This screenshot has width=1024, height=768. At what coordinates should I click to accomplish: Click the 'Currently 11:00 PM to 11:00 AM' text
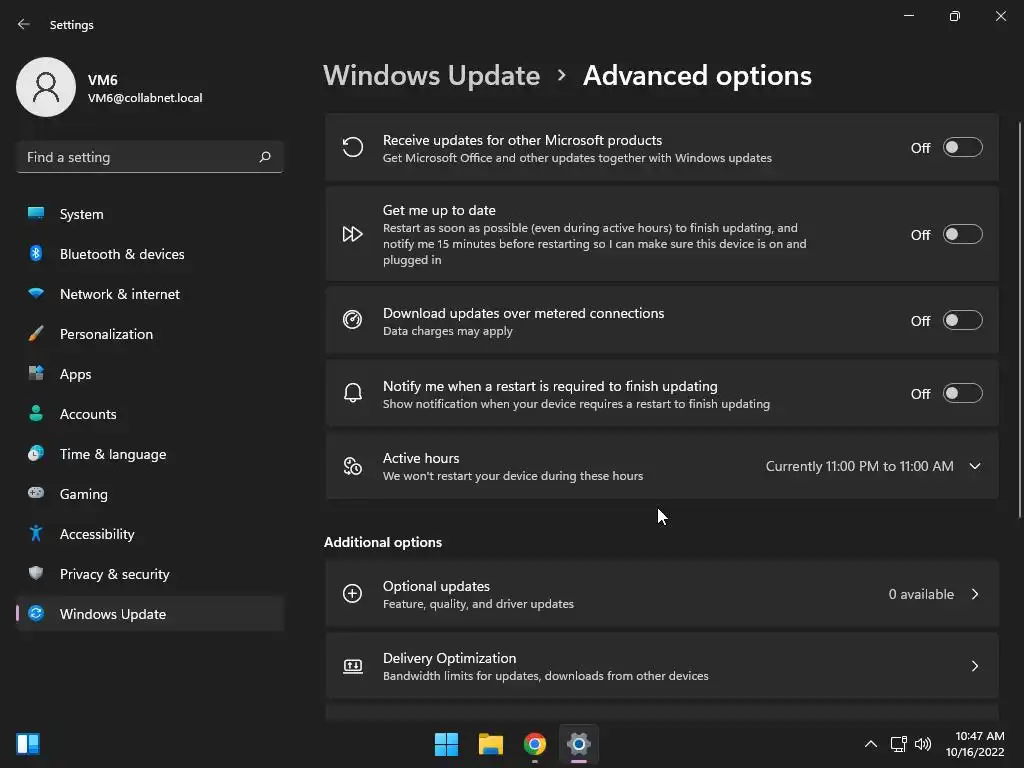click(859, 466)
